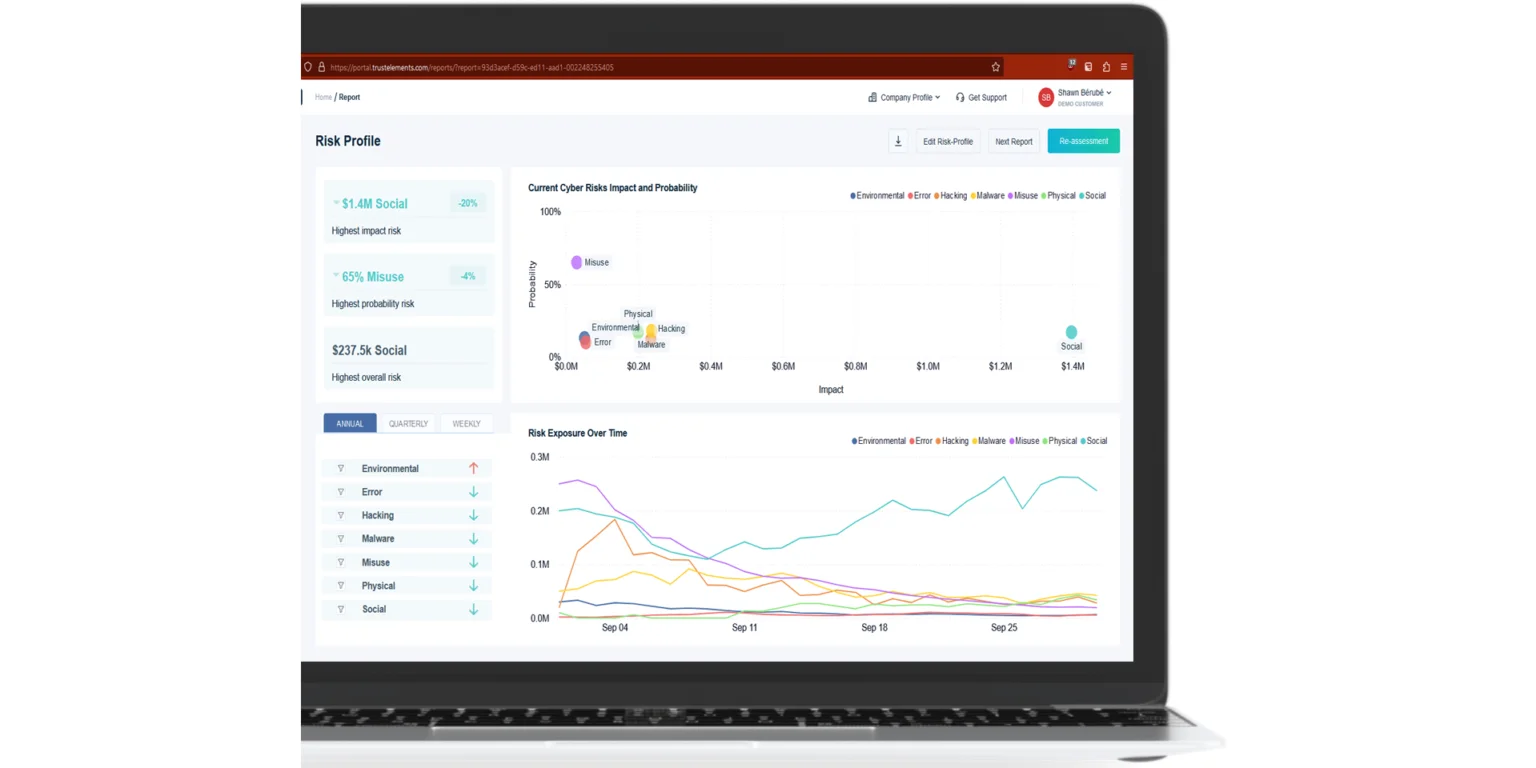
Task: Click the SB user avatar
Action: [x=1046, y=97]
